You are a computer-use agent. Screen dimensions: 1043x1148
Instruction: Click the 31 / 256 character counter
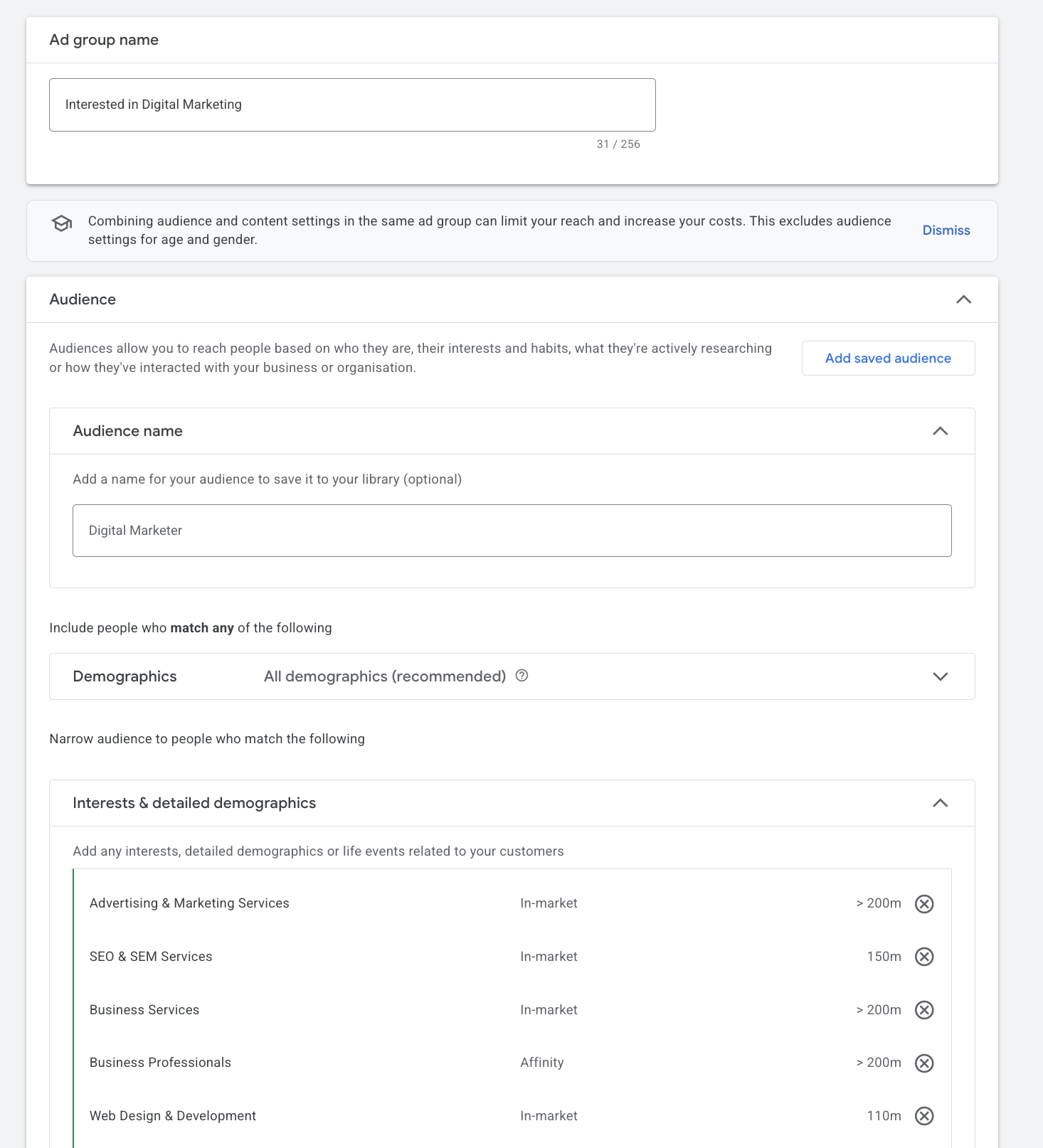point(618,144)
